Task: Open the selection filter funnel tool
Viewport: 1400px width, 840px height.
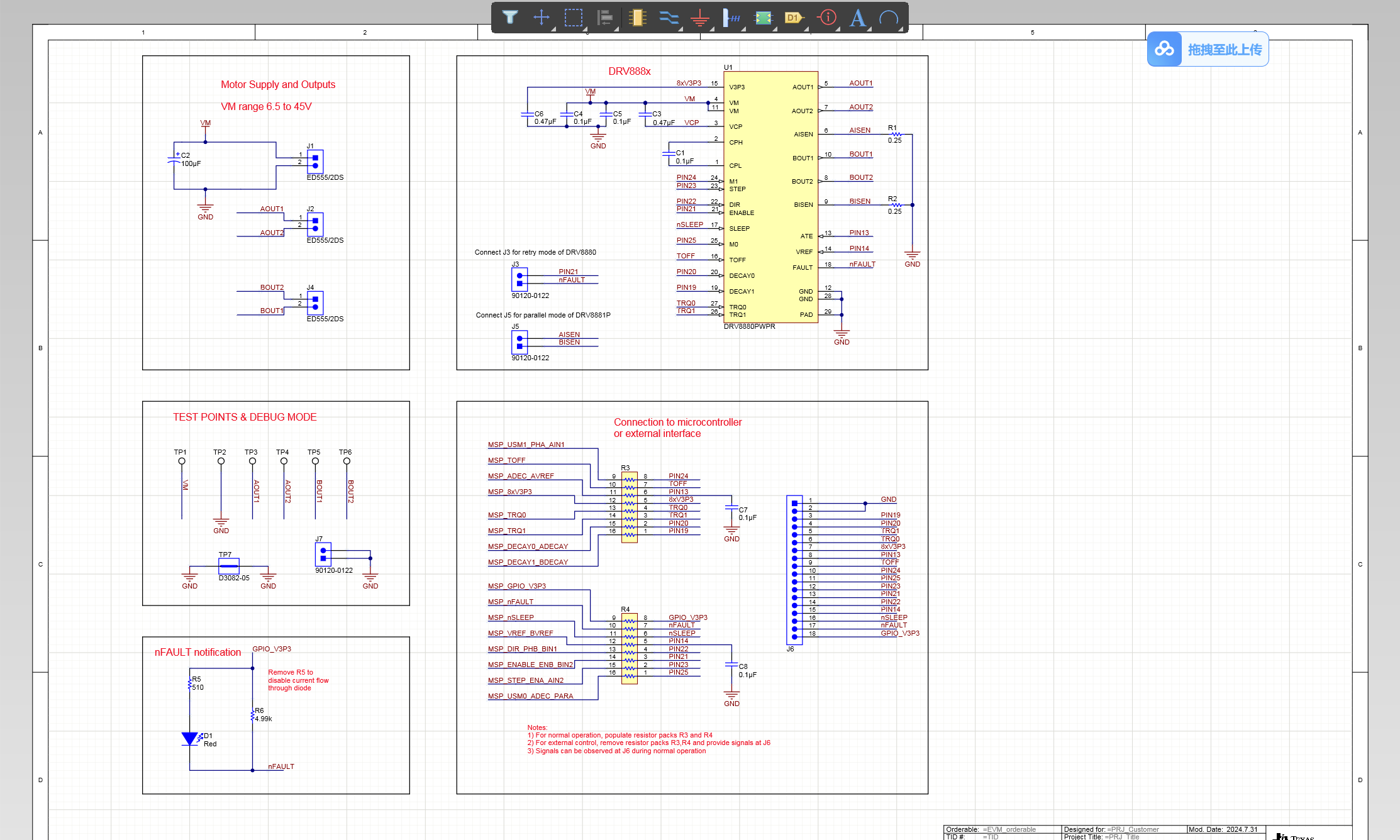Action: click(510, 18)
